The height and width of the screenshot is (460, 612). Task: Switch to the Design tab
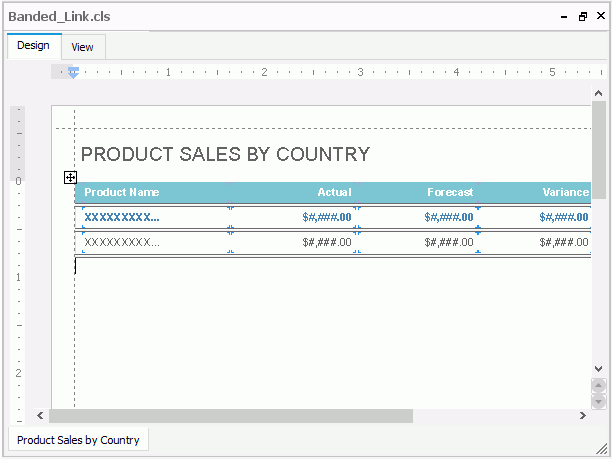[x=33, y=46]
